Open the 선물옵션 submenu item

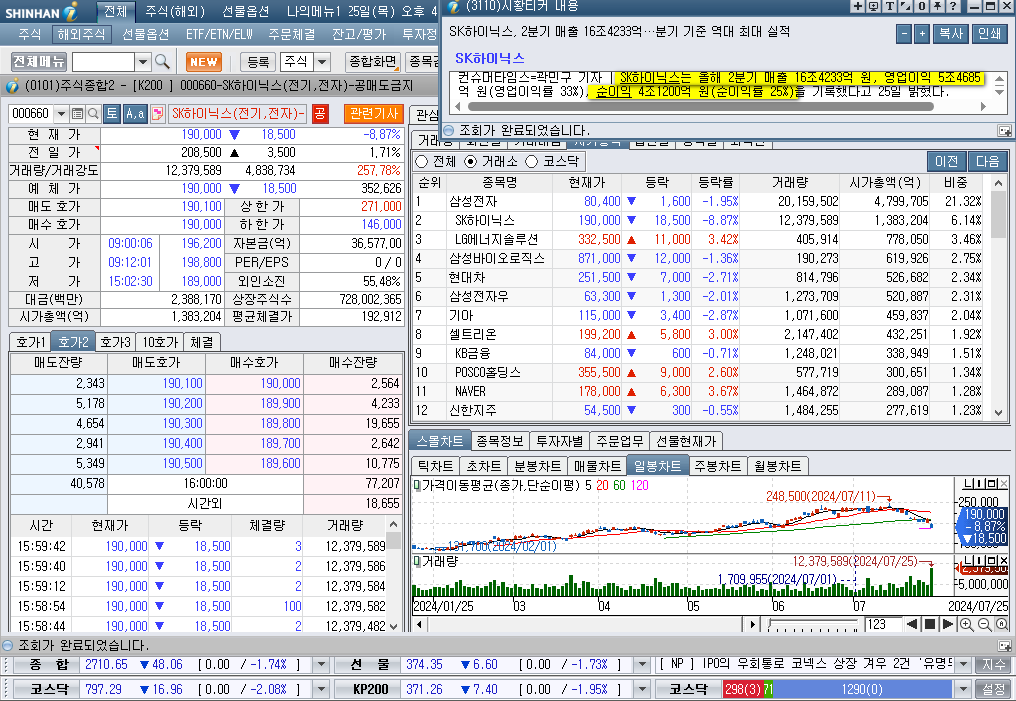click(145, 34)
